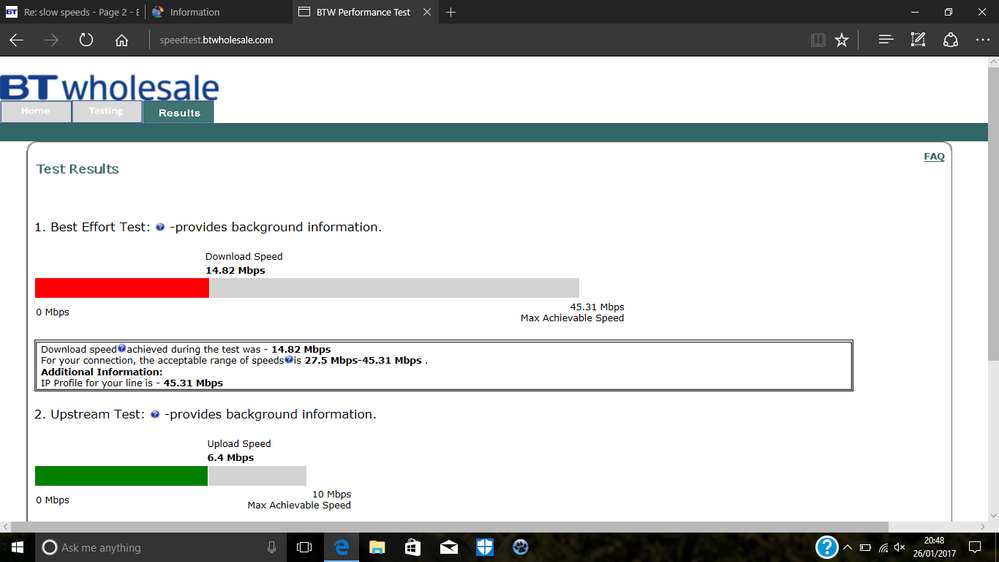This screenshot has width=999, height=562.
Task: Click acceptable range of speeds help icon
Action: [x=289, y=359]
